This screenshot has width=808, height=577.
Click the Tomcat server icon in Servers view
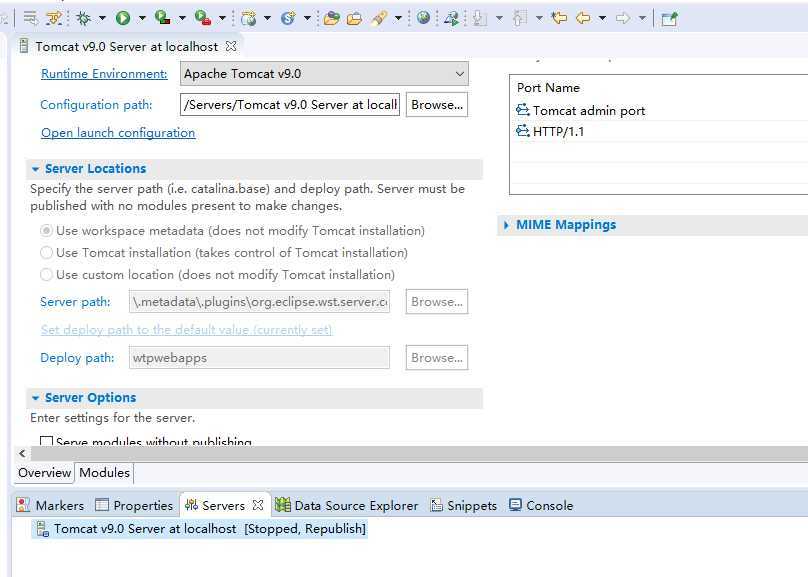(x=43, y=529)
